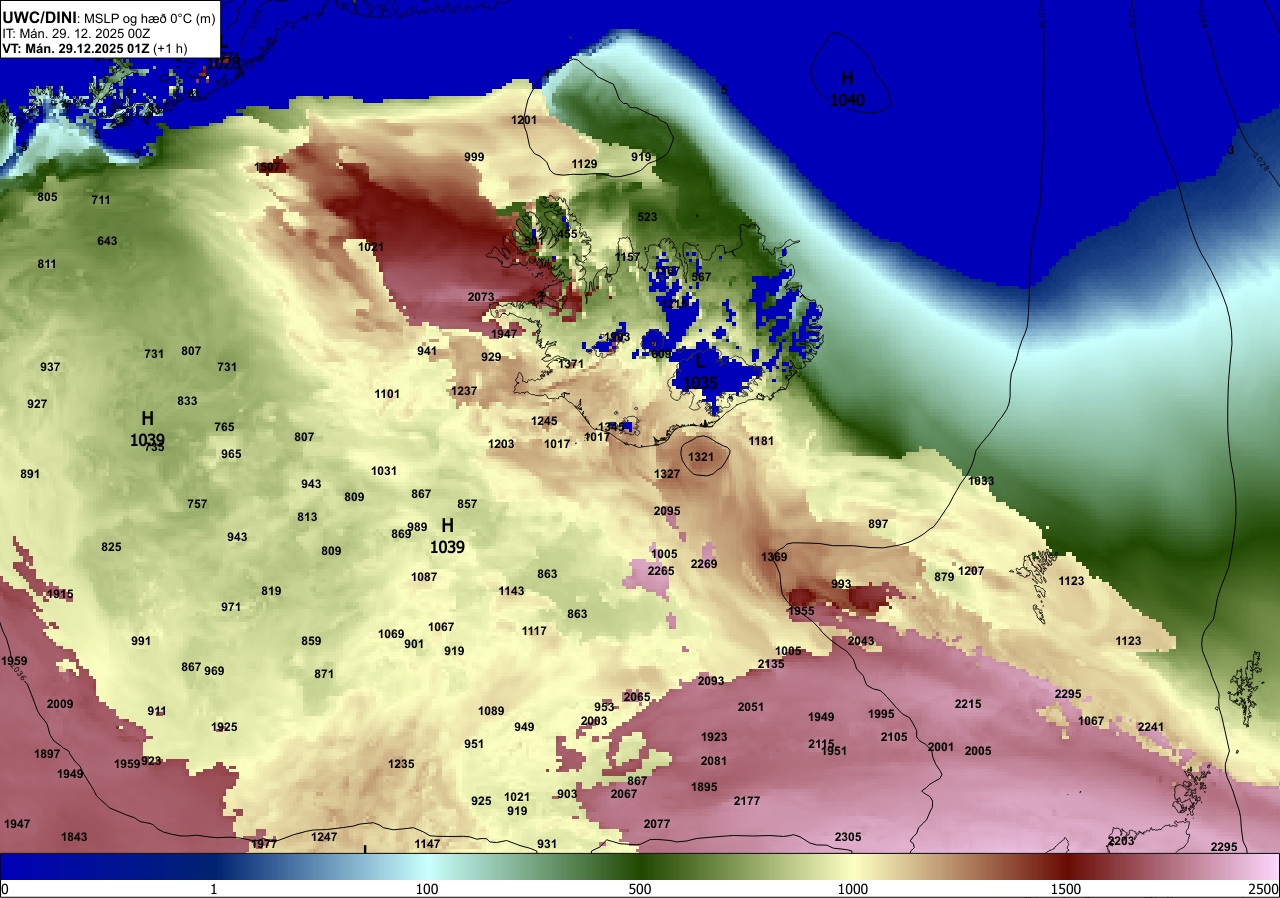Click the 1129 height value
The width and height of the screenshot is (1280, 898).
click(x=584, y=164)
